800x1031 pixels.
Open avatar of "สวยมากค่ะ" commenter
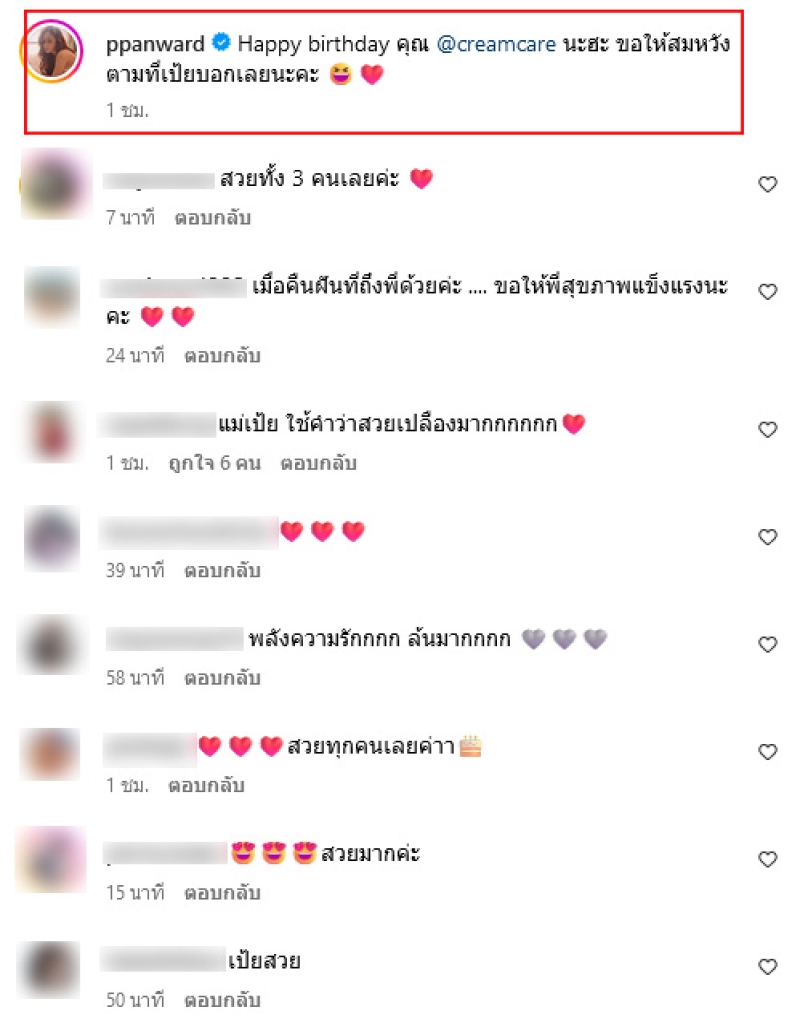51,859
